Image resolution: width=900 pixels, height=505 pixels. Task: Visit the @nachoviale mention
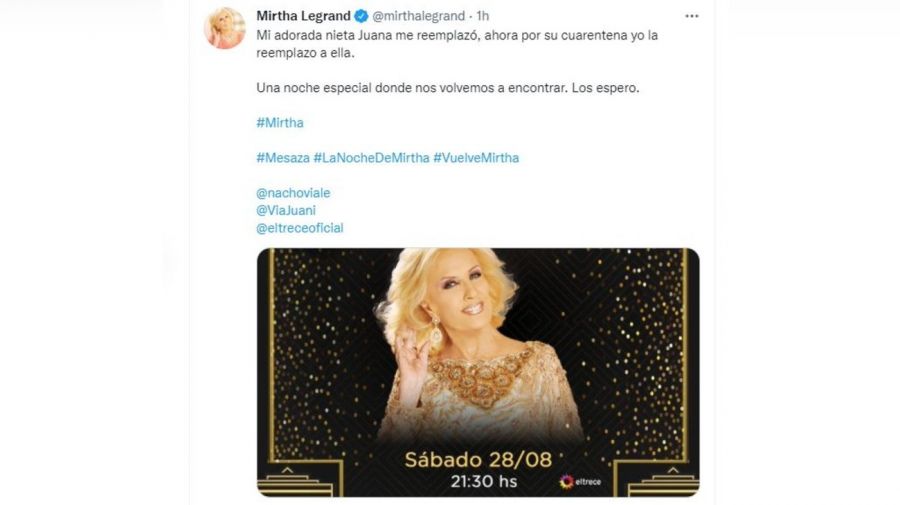click(293, 193)
